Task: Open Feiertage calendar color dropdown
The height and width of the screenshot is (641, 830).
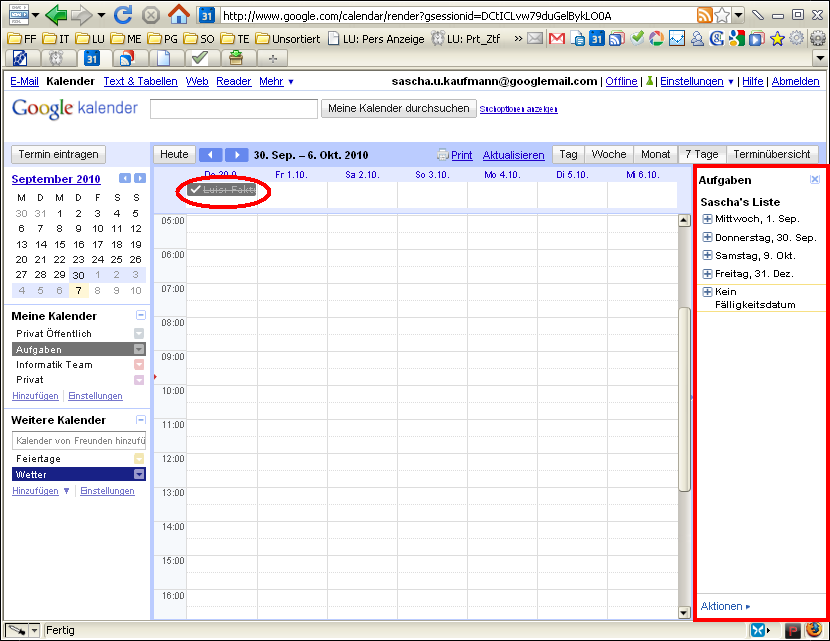Action: (x=139, y=458)
